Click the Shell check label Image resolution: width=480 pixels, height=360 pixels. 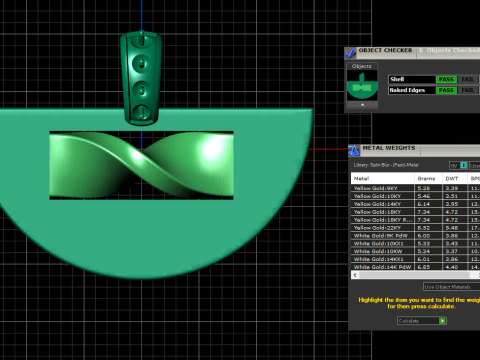pyautogui.click(x=397, y=79)
